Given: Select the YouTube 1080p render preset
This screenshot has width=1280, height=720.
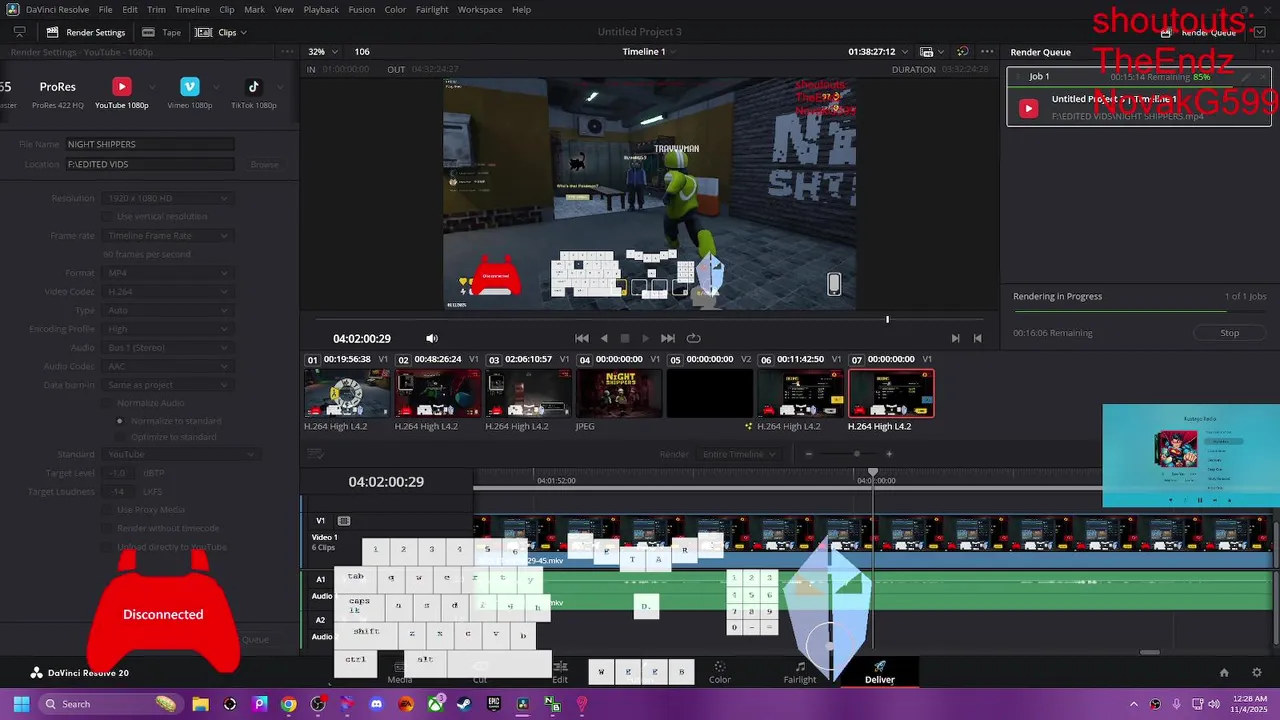Looking at the screenshot, I should pos(122,94).
